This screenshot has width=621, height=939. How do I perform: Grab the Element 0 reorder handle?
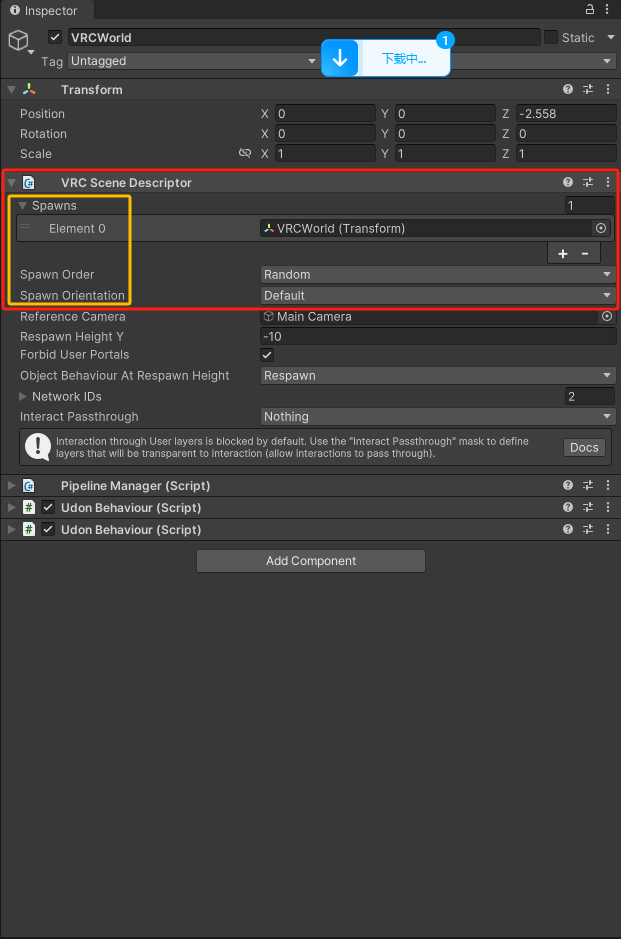(25, 227)
